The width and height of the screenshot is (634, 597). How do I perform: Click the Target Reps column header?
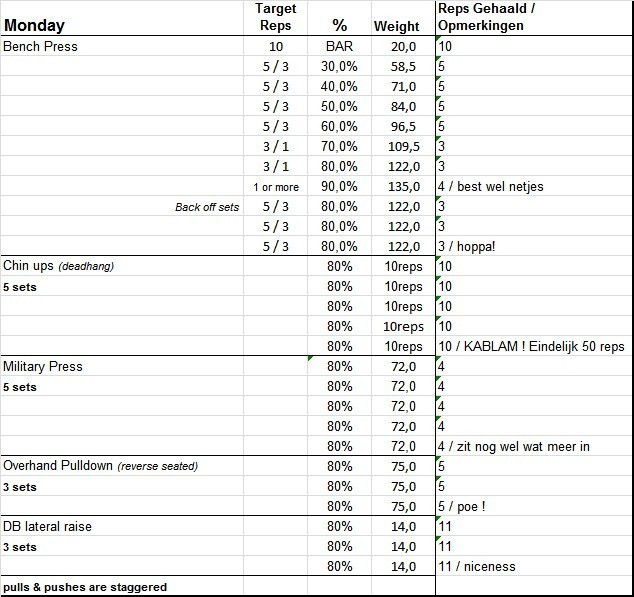click(x=276, y=17)
